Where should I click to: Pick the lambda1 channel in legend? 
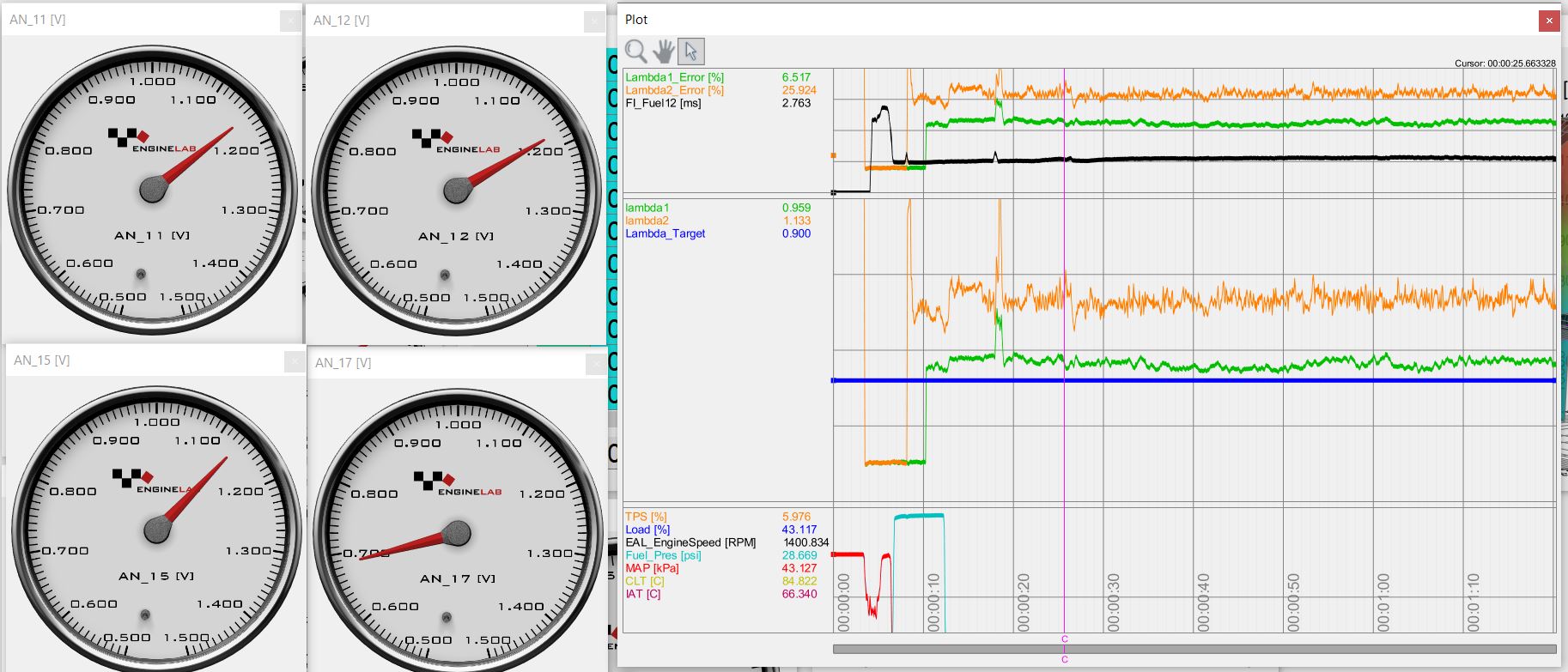(x=647, y=208)
